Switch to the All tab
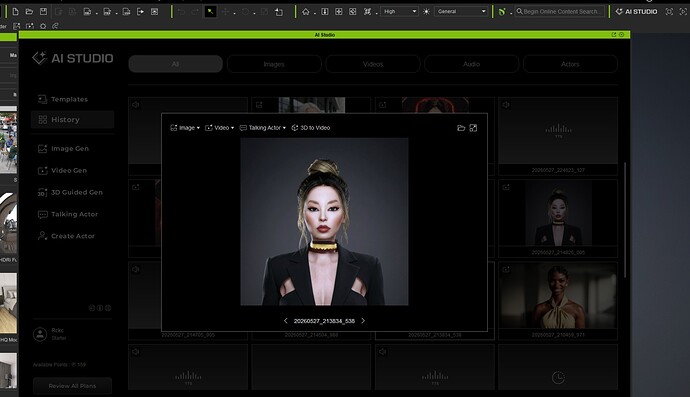 point(175,64)
